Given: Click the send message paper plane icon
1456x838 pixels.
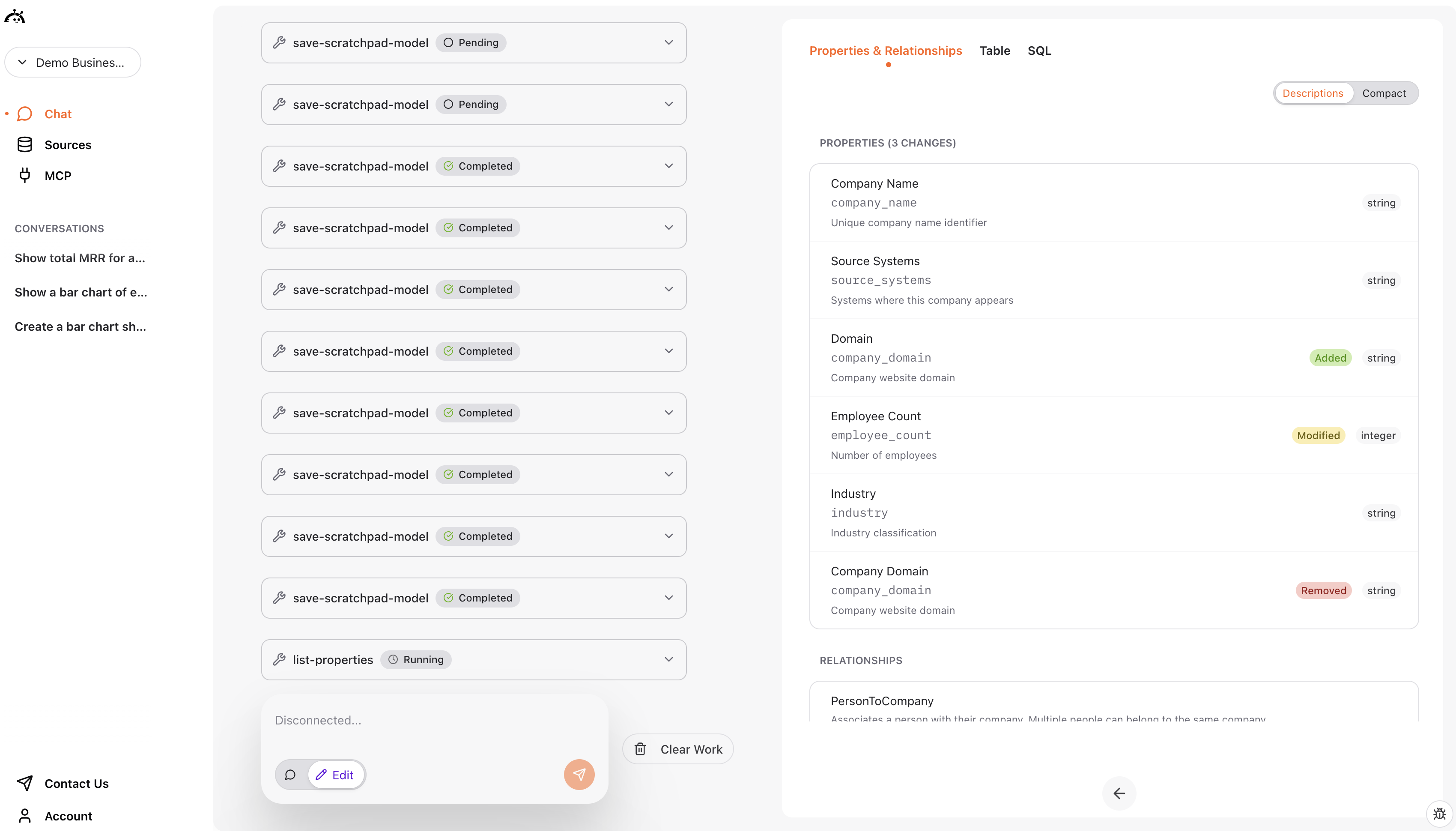Looking at the screenshot, I should [579, 774].
